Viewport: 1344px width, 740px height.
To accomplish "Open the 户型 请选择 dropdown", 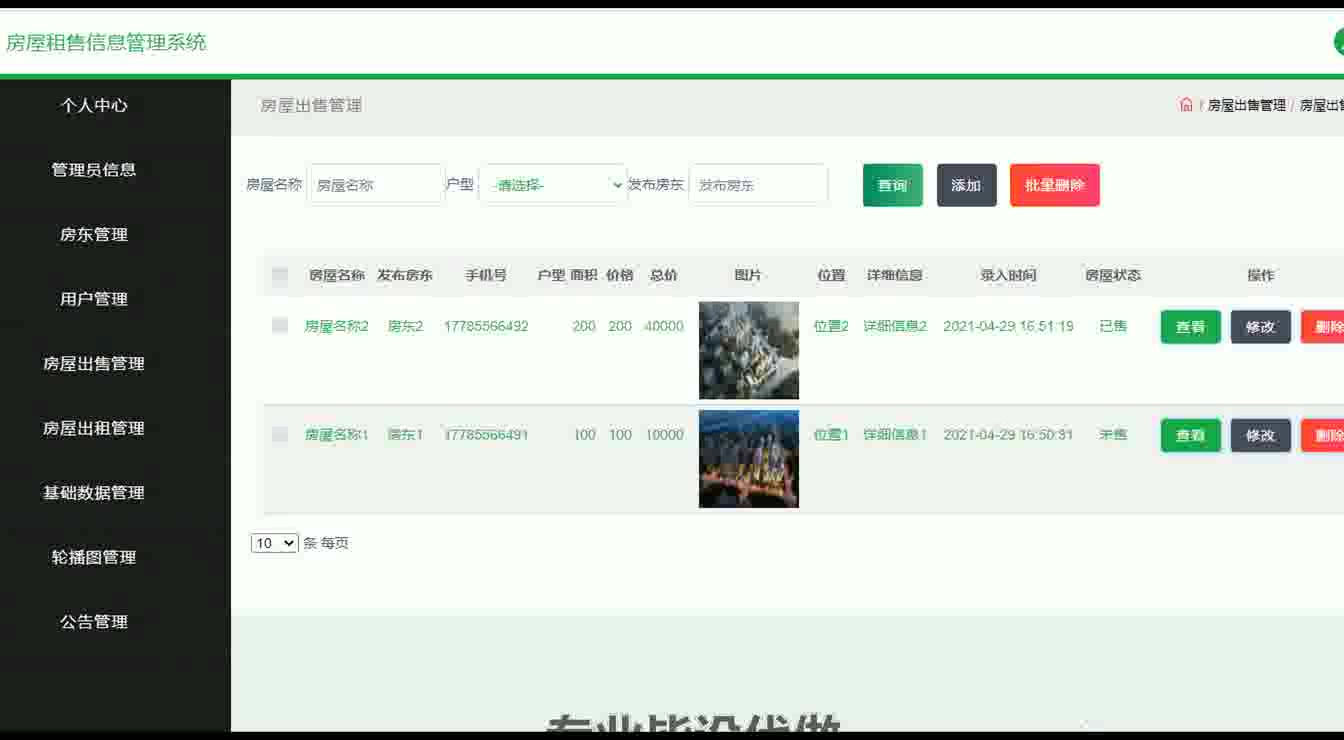I will point(553,185).
